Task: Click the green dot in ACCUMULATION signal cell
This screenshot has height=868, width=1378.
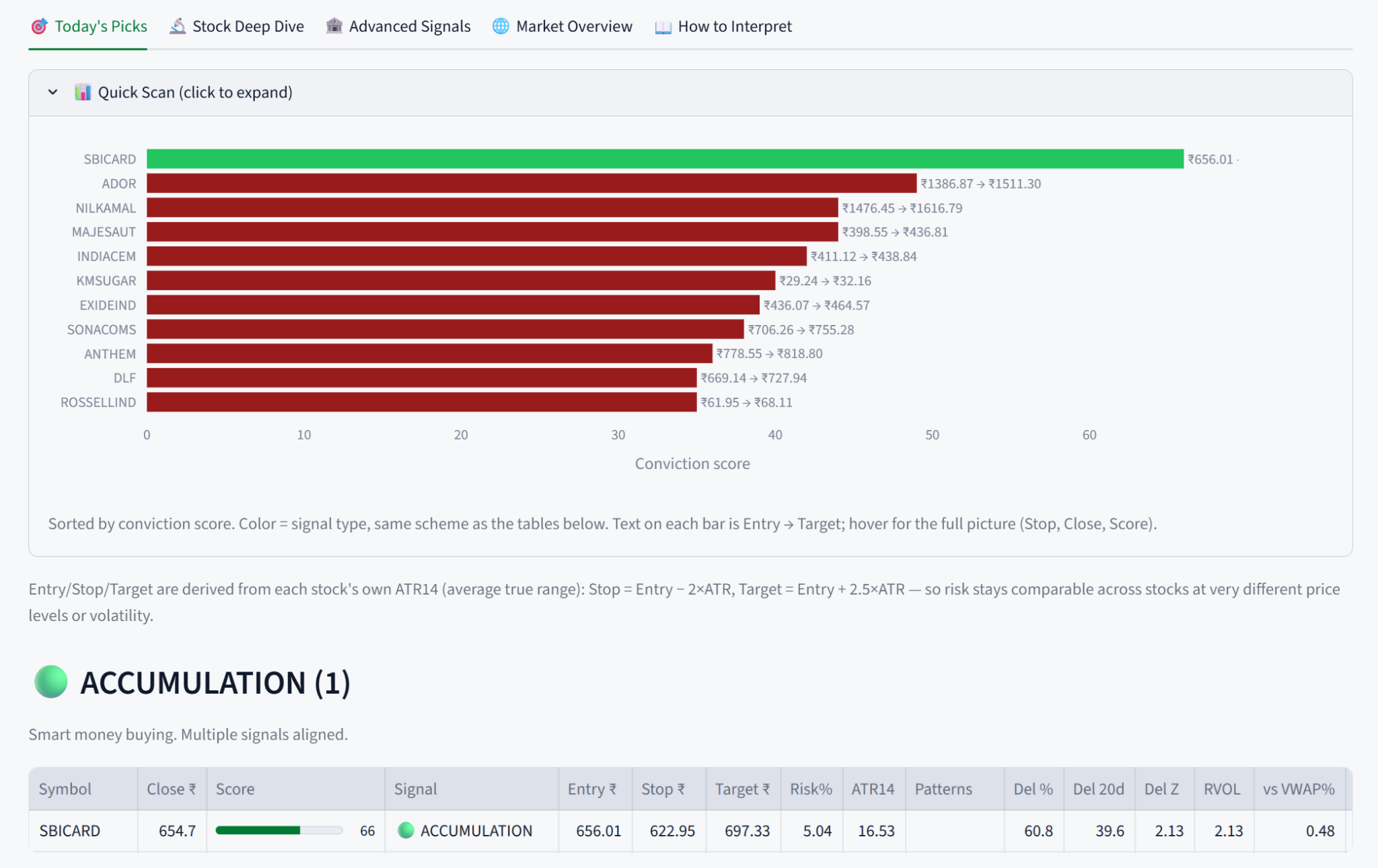Action: 406,830
